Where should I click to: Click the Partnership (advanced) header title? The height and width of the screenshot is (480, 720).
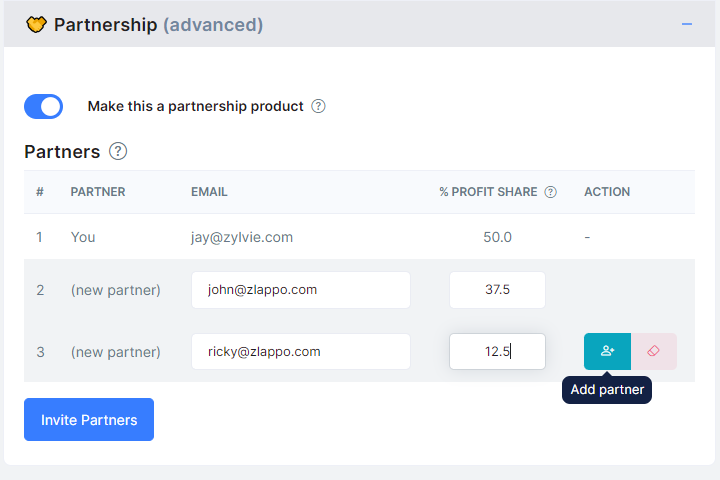[158, 25]
